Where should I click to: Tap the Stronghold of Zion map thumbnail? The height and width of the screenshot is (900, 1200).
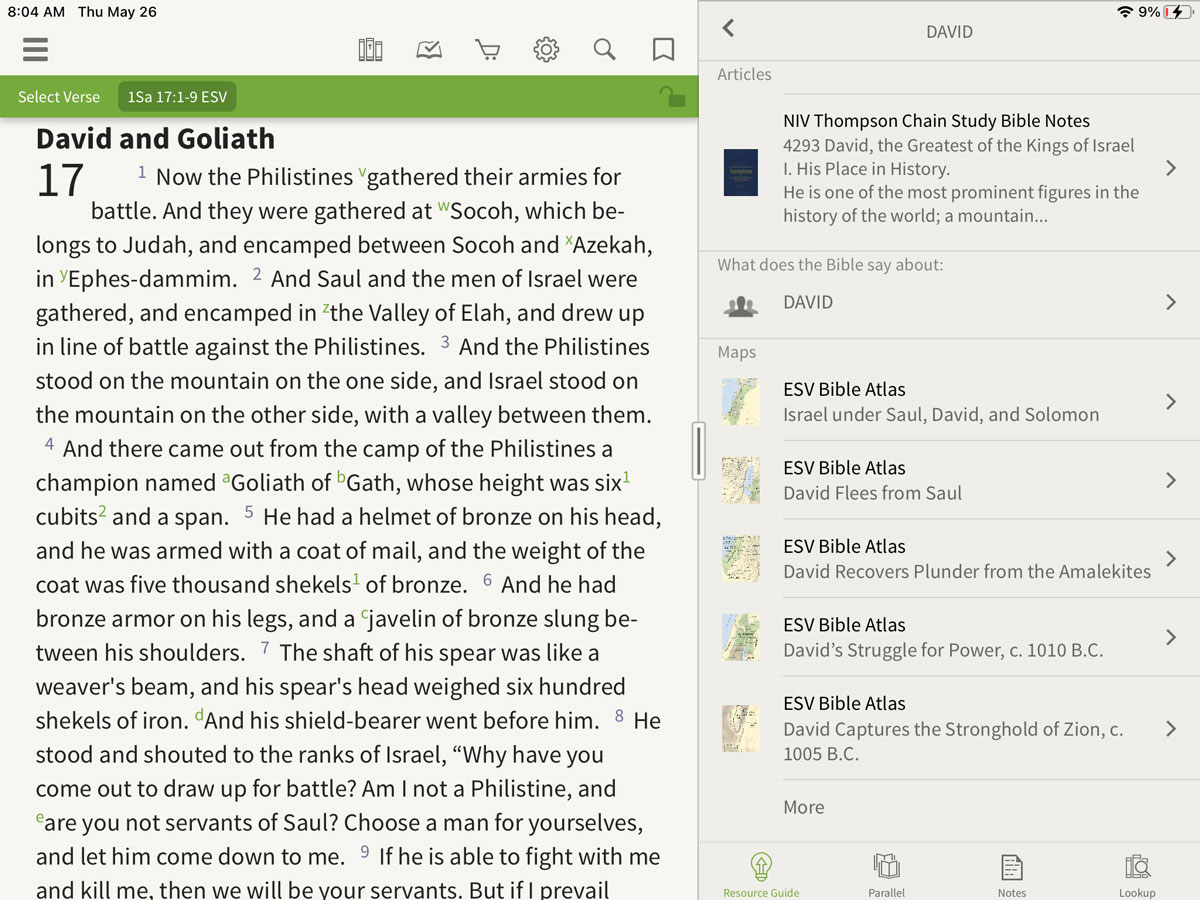(x=741, y=728)
